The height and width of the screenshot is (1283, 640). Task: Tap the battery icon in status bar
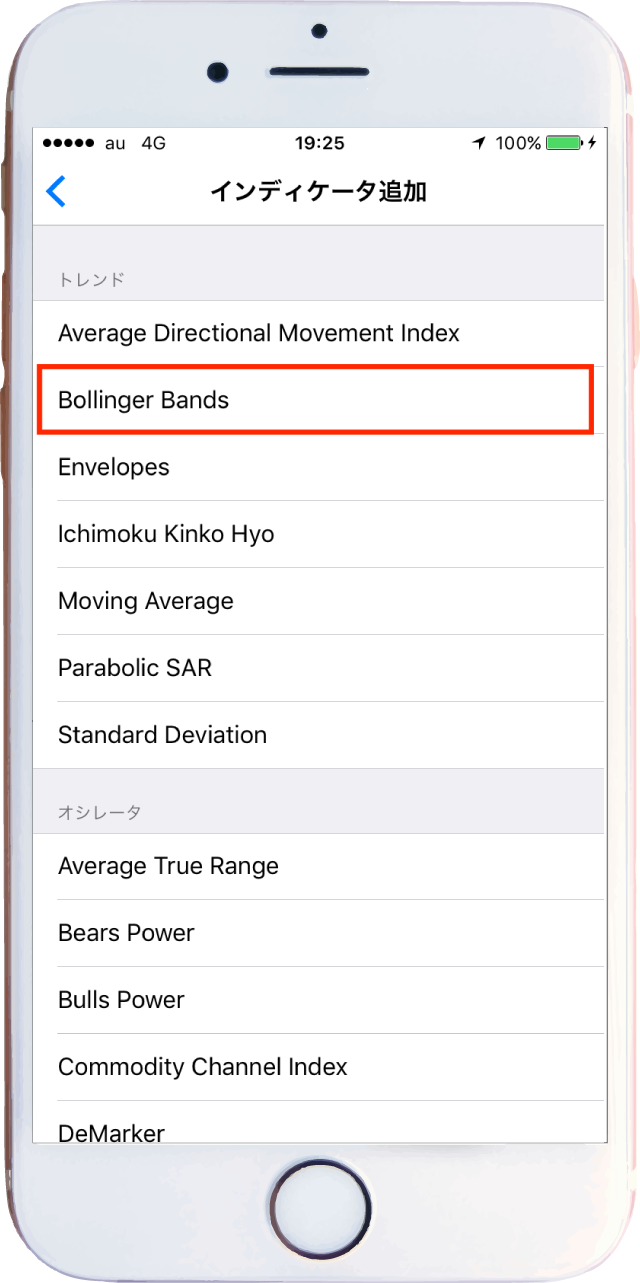click(x=565, y=143)
